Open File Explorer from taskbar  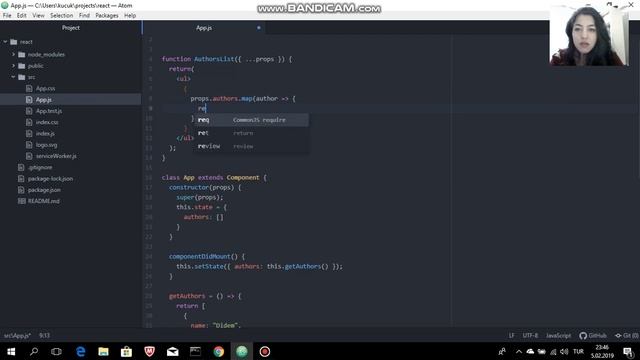[x=103, y=351]
